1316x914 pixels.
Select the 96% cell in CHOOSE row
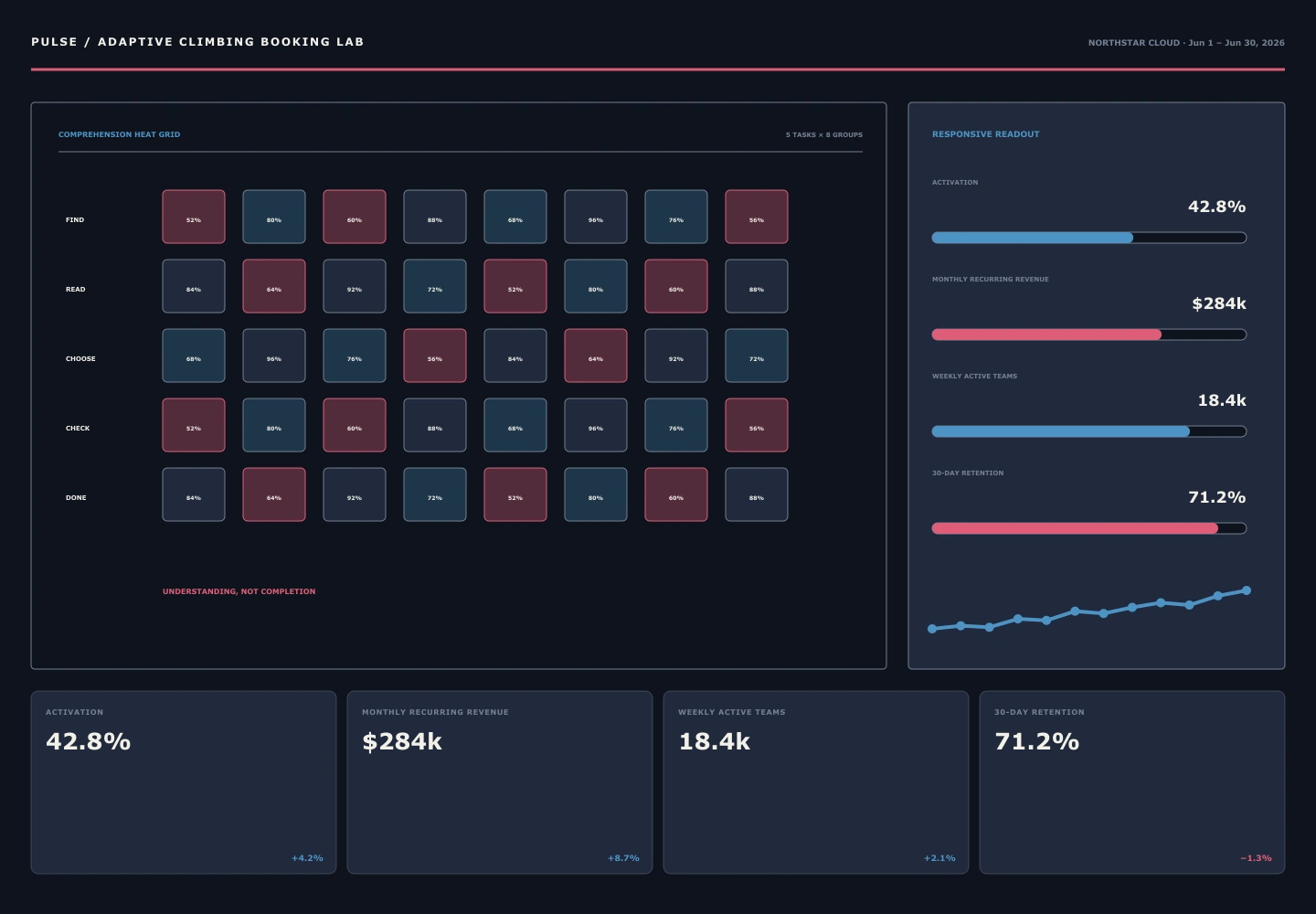(274, 356)
